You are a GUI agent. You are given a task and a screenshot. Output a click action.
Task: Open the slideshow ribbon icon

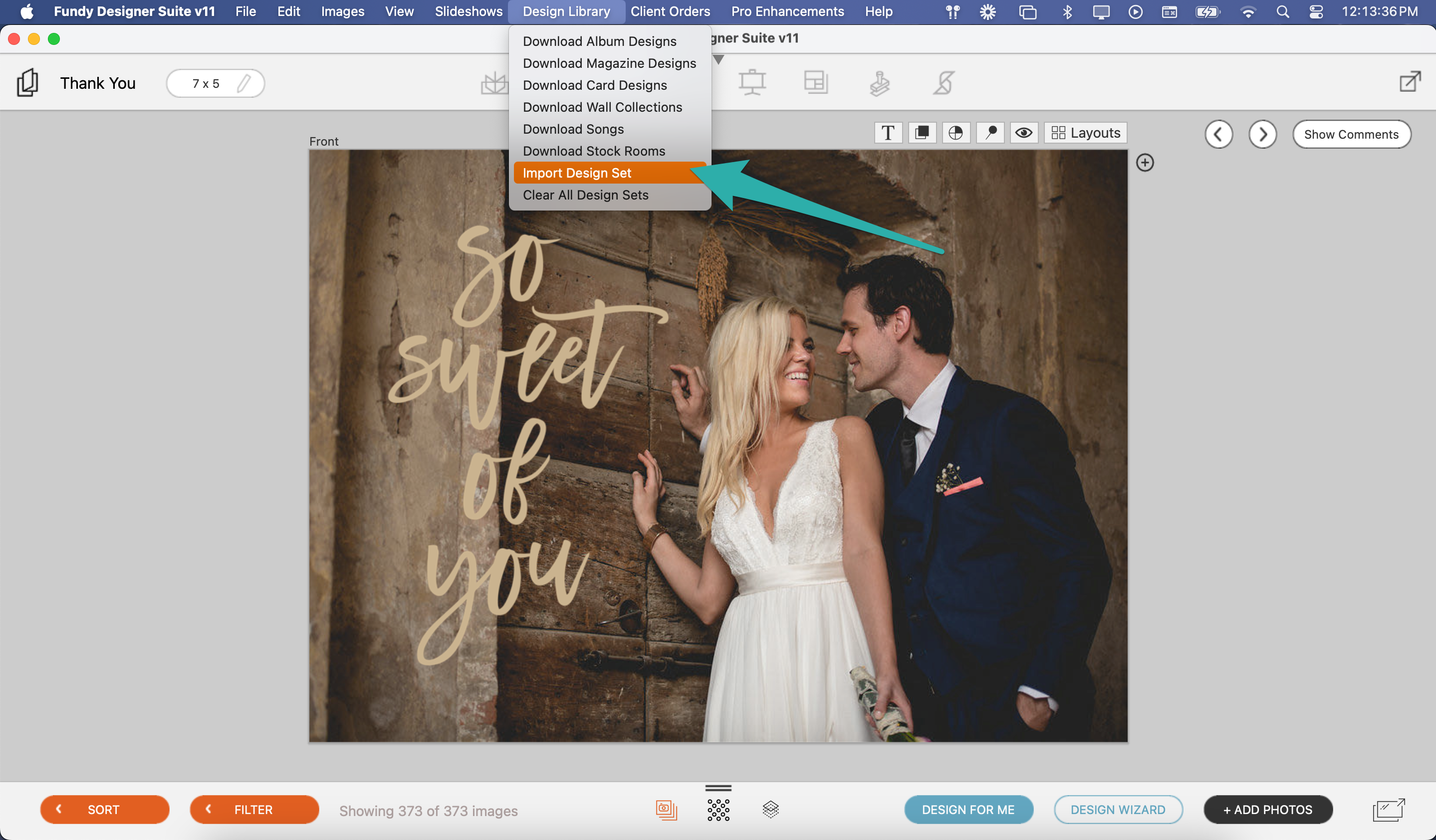943,83
